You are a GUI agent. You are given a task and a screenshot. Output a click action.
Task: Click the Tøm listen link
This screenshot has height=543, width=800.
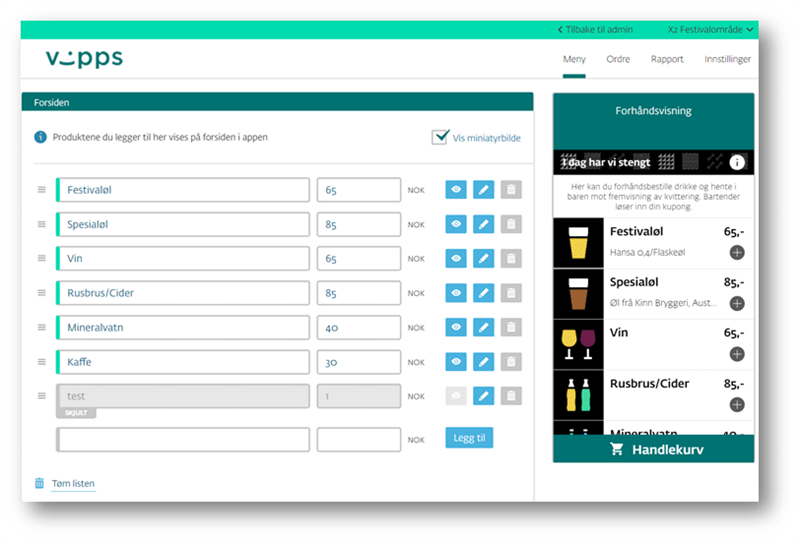tap(72, 483)
